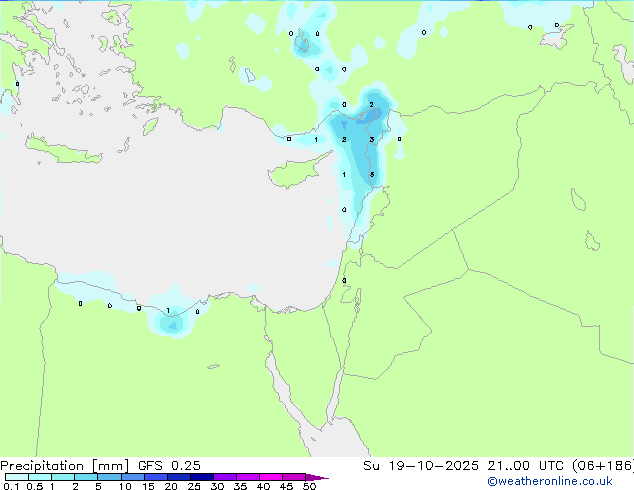The image size is (634, 490).
Task: Select the 30–35 mm purple legend swatch
Action: [x=224, y=477]
